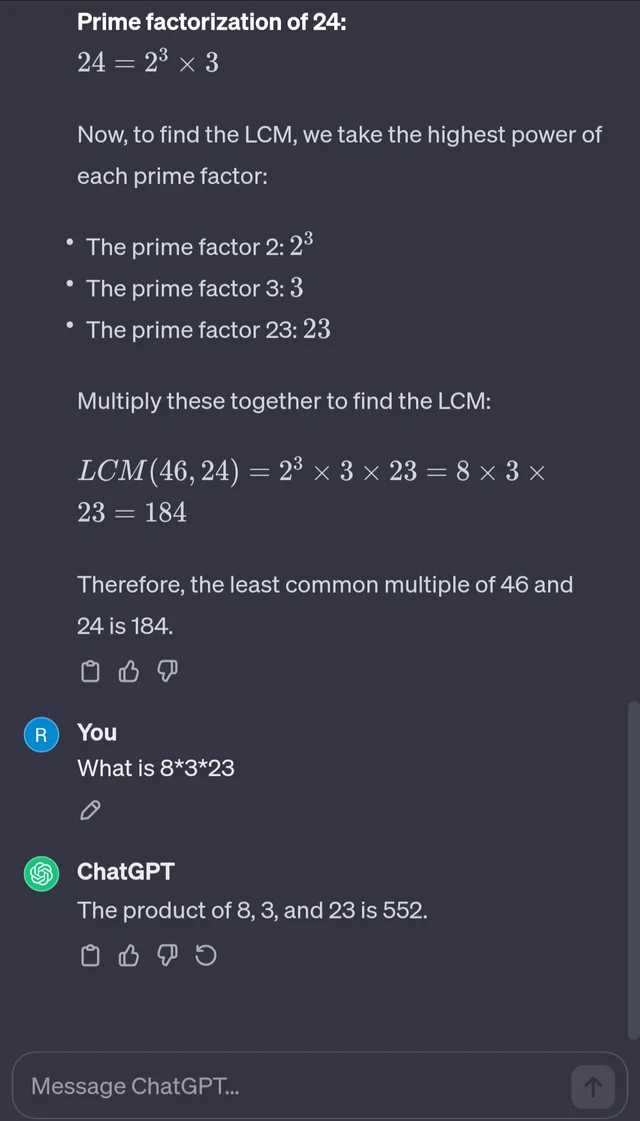Regenerate ChatGPT's product answer
The width and height of the screenshot is (640, 1121).
click(x=206, y=955)
